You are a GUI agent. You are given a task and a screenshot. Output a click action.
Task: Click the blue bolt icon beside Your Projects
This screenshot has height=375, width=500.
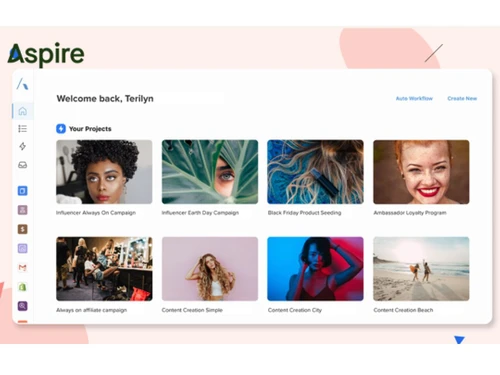pos(61,129)
